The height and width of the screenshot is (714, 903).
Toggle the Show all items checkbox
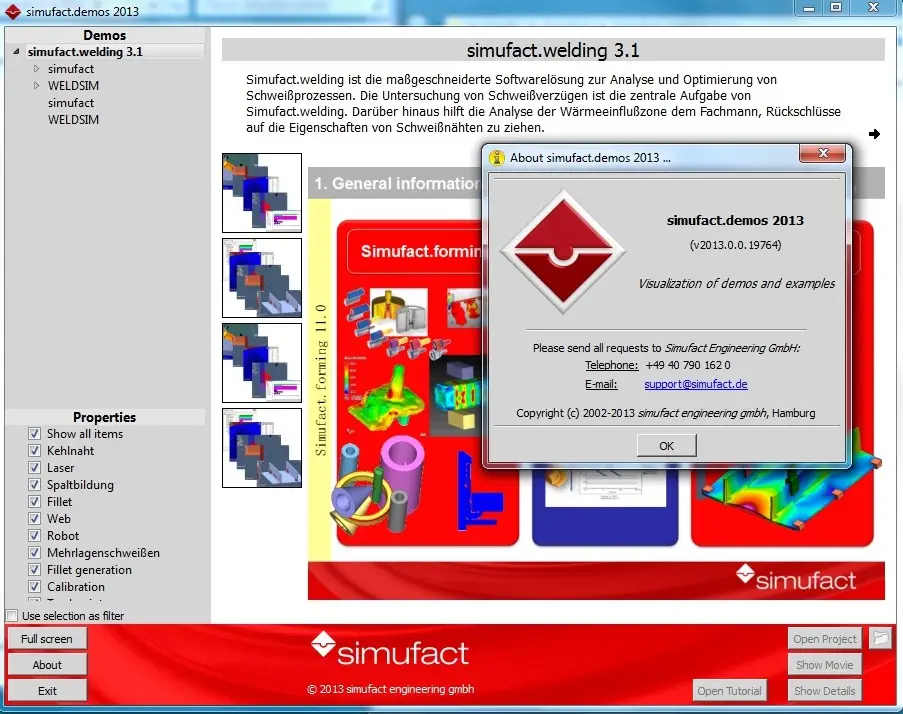(x=35, y=434)
